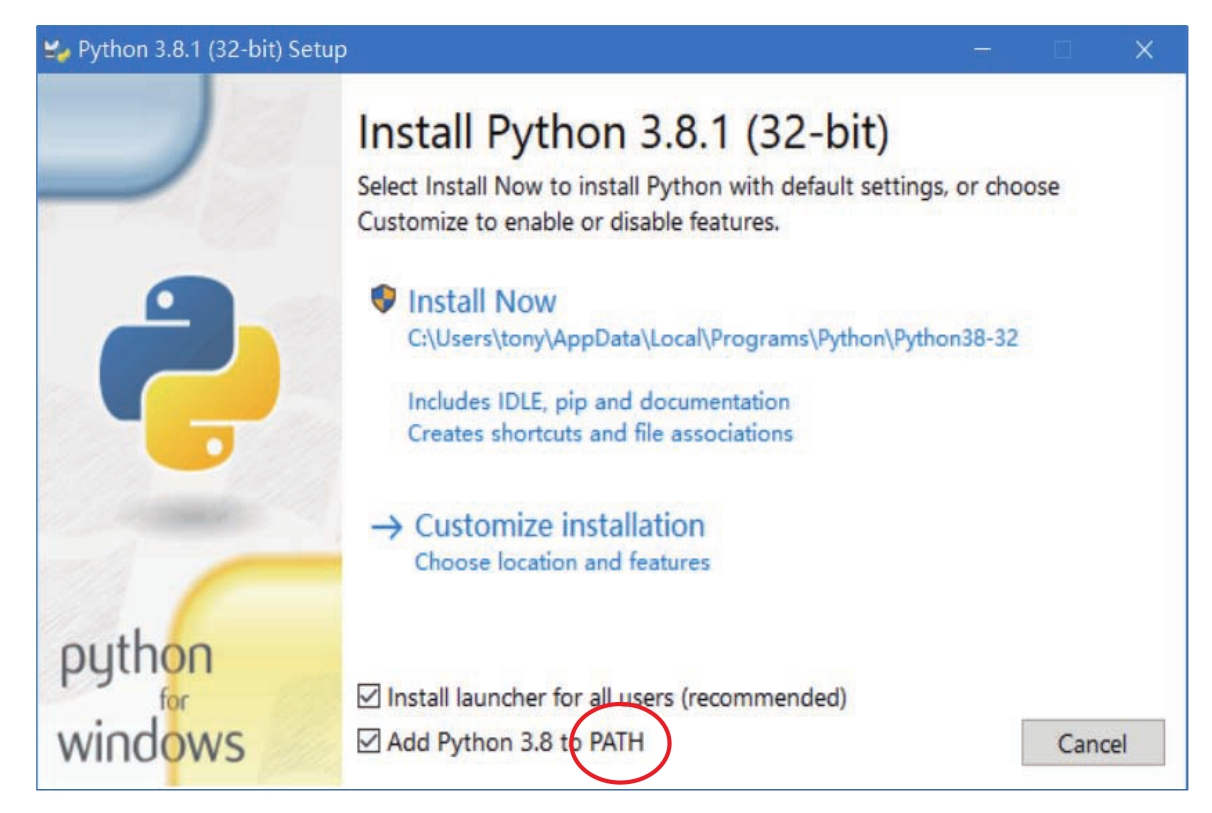Close the Python Setup window
Viewport: 1212px width, 813px height.
click(1144, 49)
